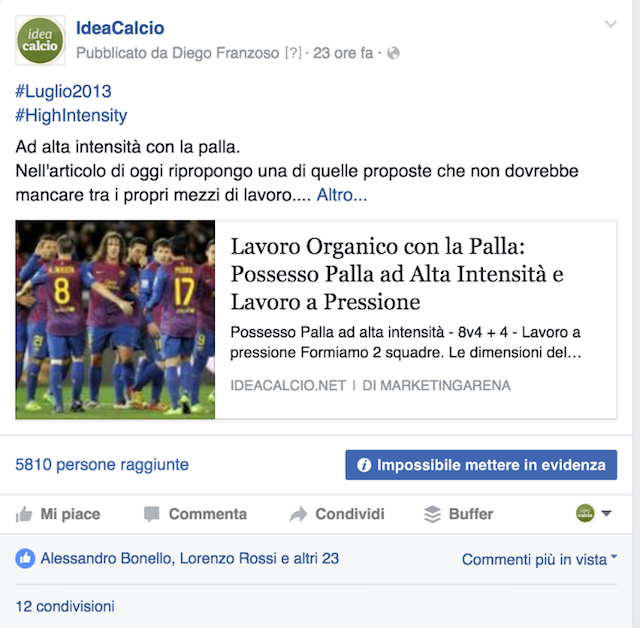The image size is (640, 628).
Task: Click Impossibile mettere in evidenza button
Action: [481, 465]
